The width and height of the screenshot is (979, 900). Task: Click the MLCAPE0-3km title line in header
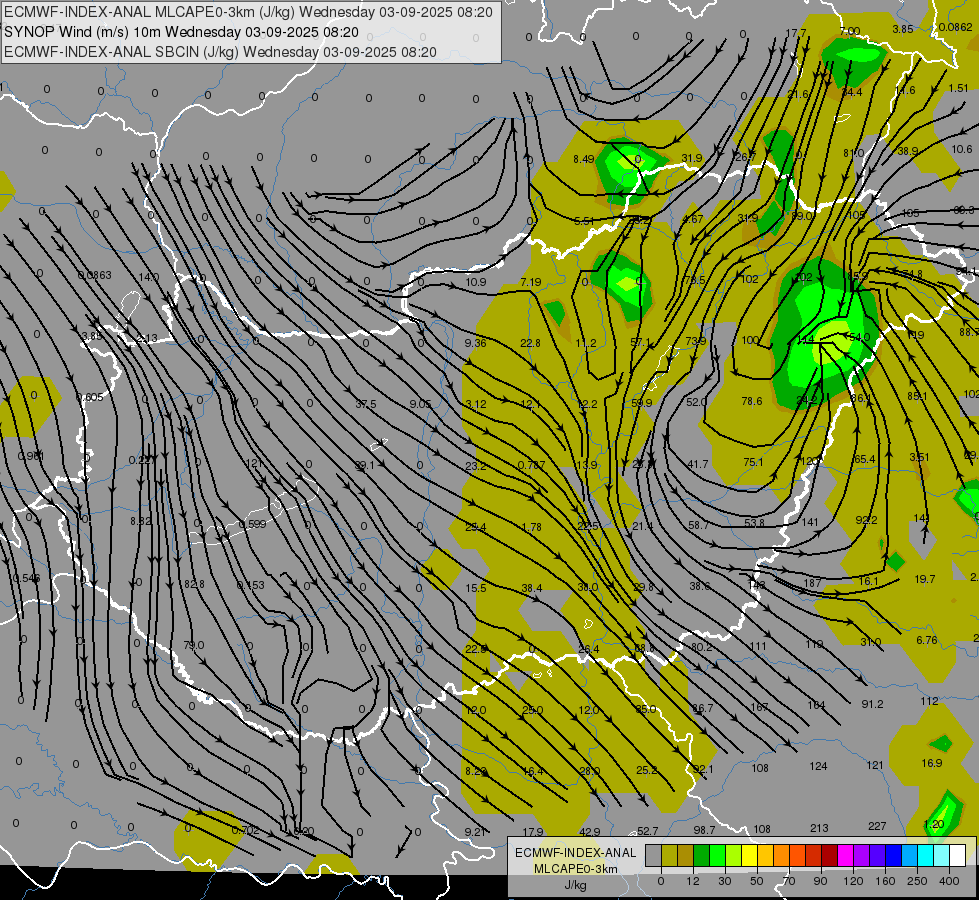[x=248, y=12]
